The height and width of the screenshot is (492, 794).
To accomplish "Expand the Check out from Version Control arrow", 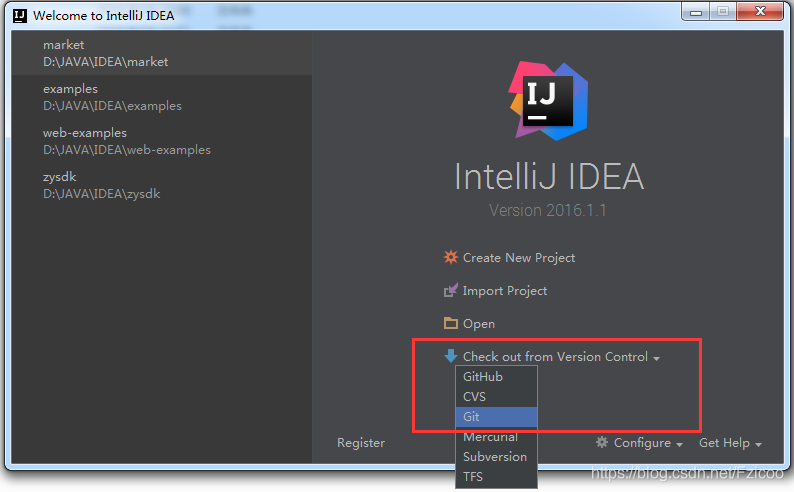I will pos(656,358).
